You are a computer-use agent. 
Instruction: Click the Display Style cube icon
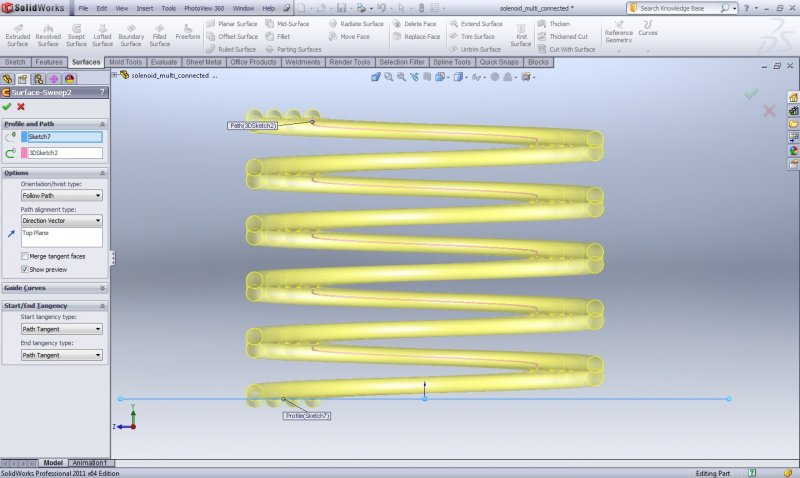459,77
